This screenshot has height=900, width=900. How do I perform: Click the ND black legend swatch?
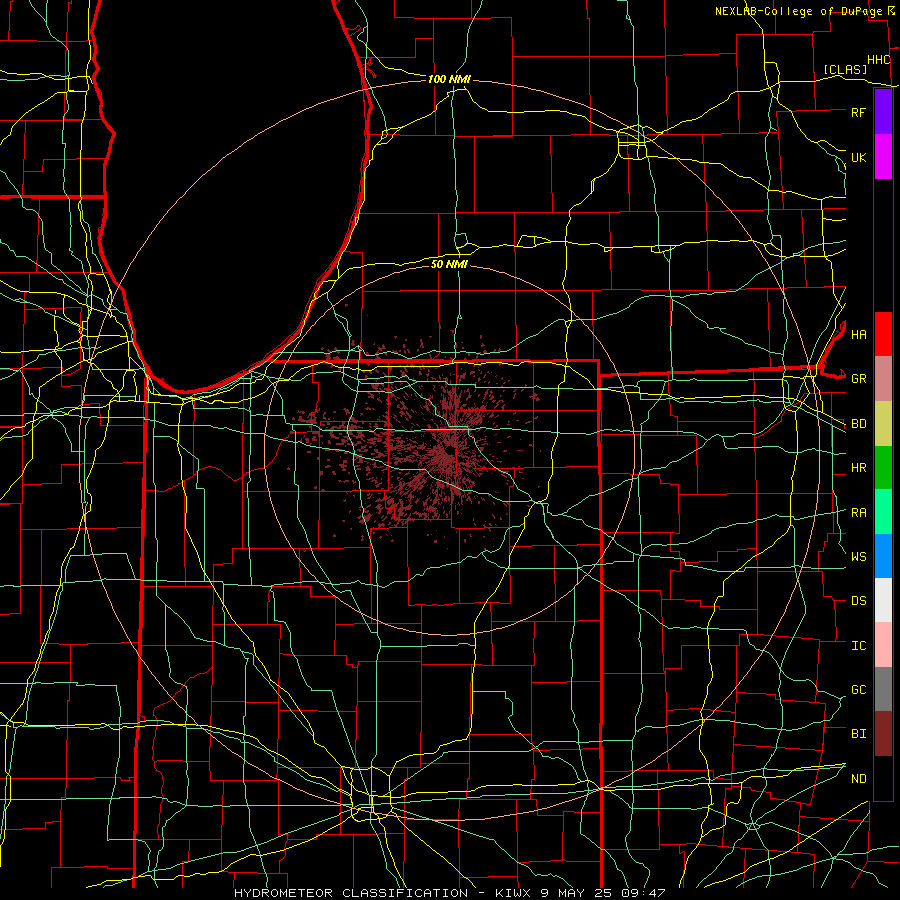pyautogui.click(x=883, y=778)
